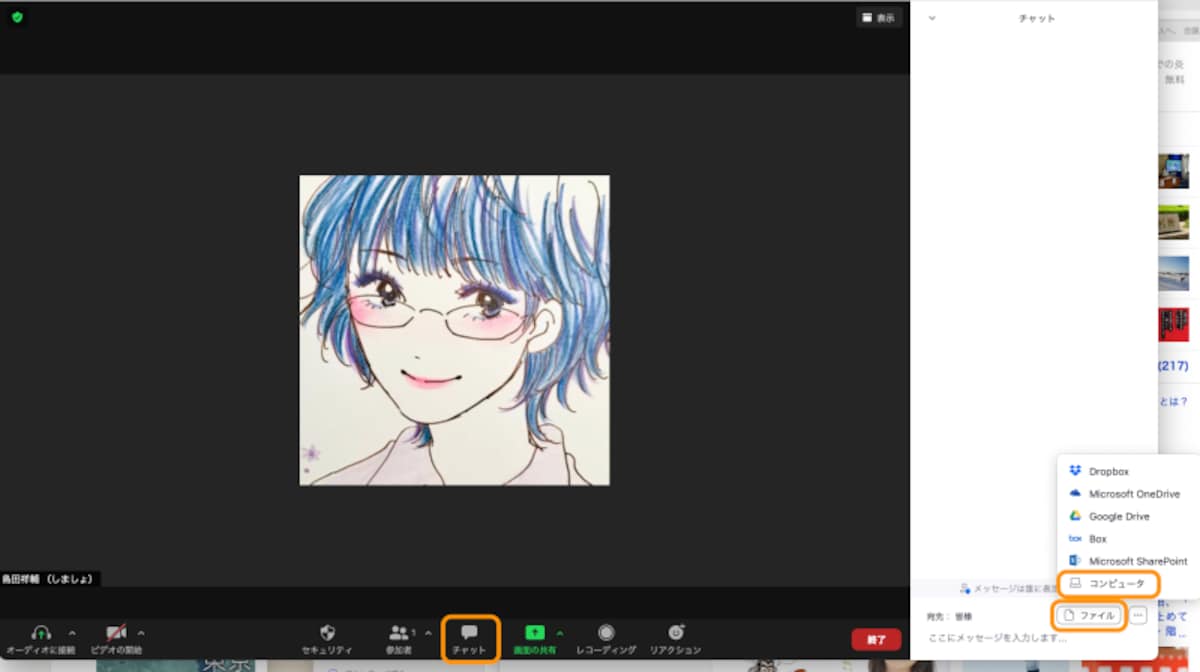This screenshot has width=1200, height=672.
Task: Open Security (セキュリティ) shield icon
Action: point(327,632)
